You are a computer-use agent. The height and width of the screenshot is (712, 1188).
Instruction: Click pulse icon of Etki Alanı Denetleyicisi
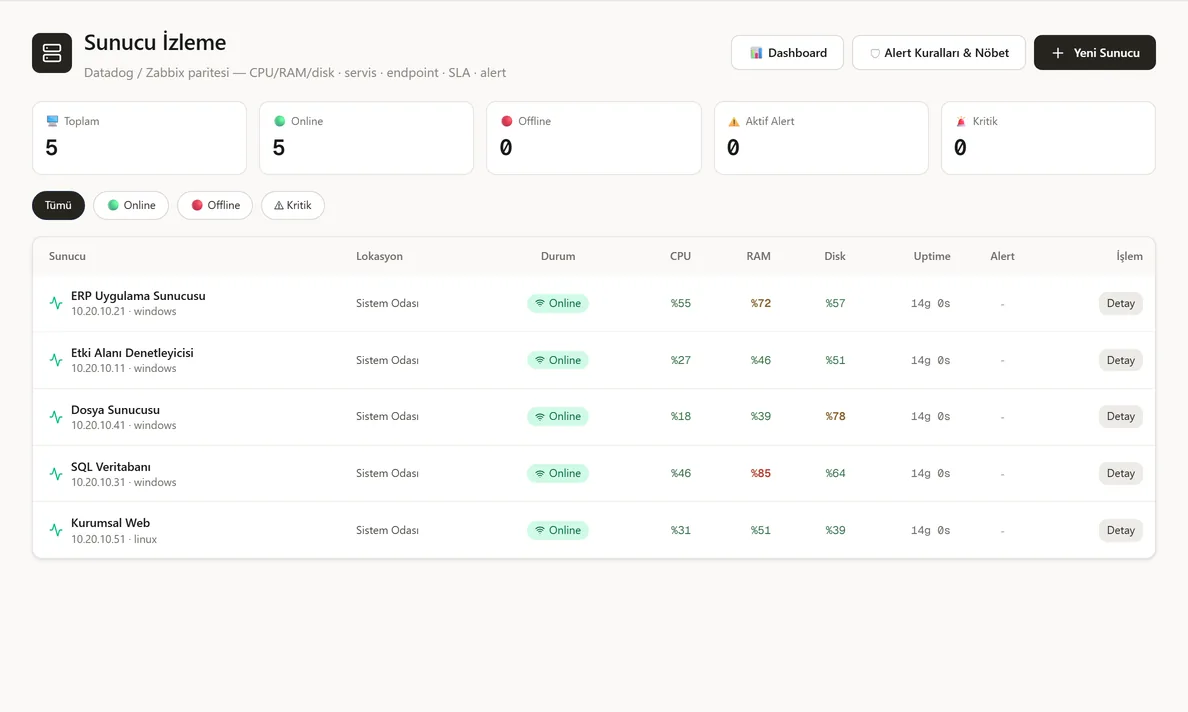click(56, 360)
